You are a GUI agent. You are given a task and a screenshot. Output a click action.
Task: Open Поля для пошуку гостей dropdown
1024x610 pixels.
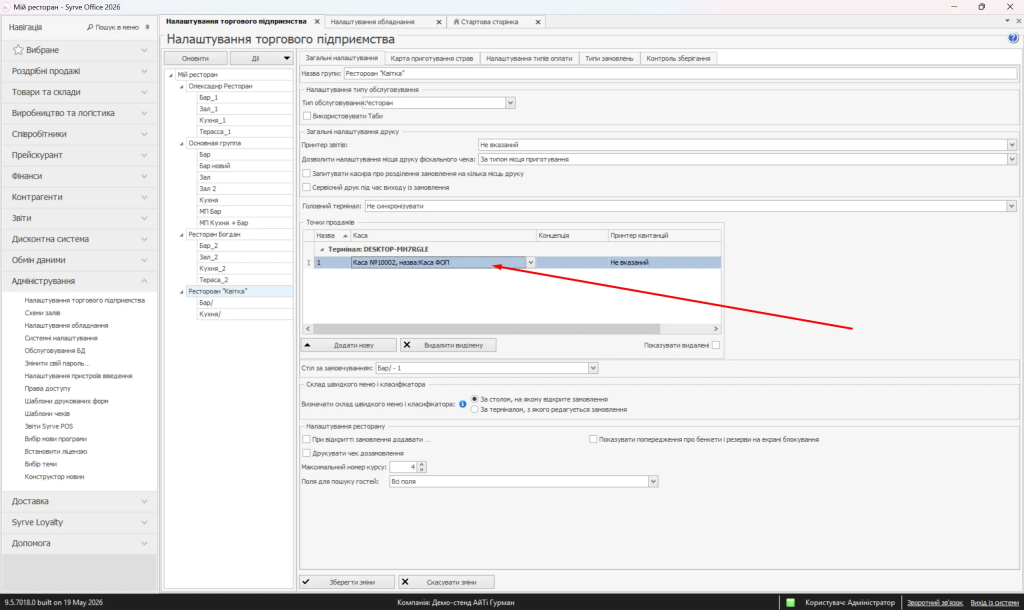[x=652, y=481]
